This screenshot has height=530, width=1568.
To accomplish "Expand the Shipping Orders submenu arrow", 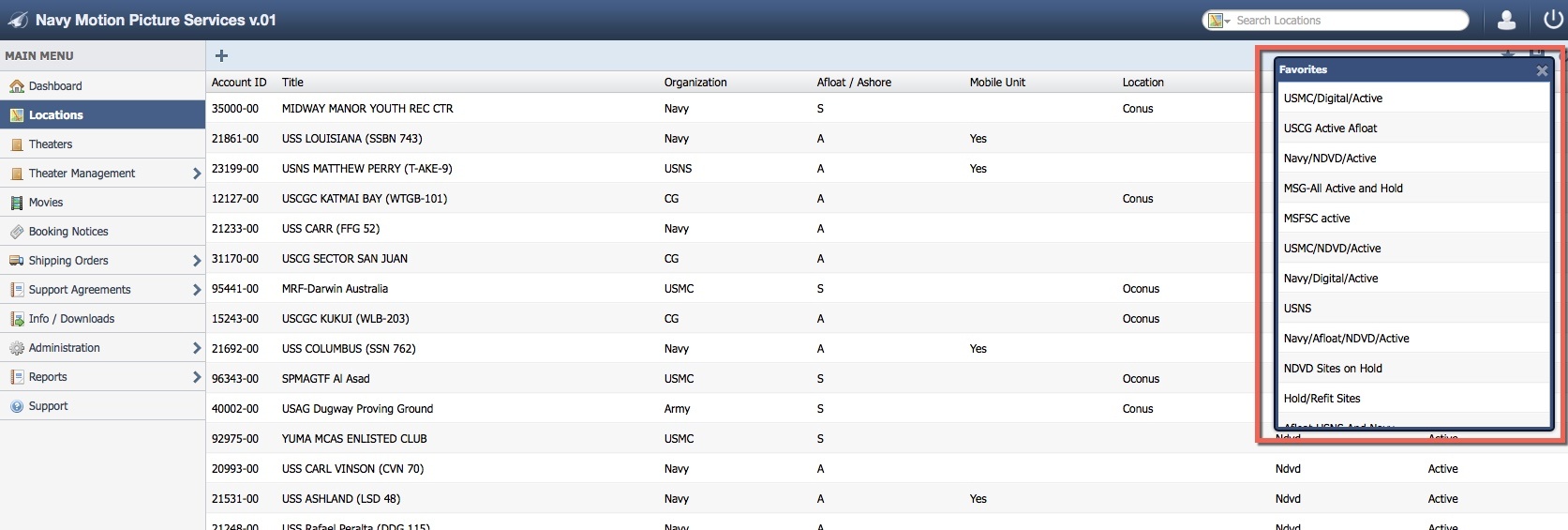I will click(196, 261).
